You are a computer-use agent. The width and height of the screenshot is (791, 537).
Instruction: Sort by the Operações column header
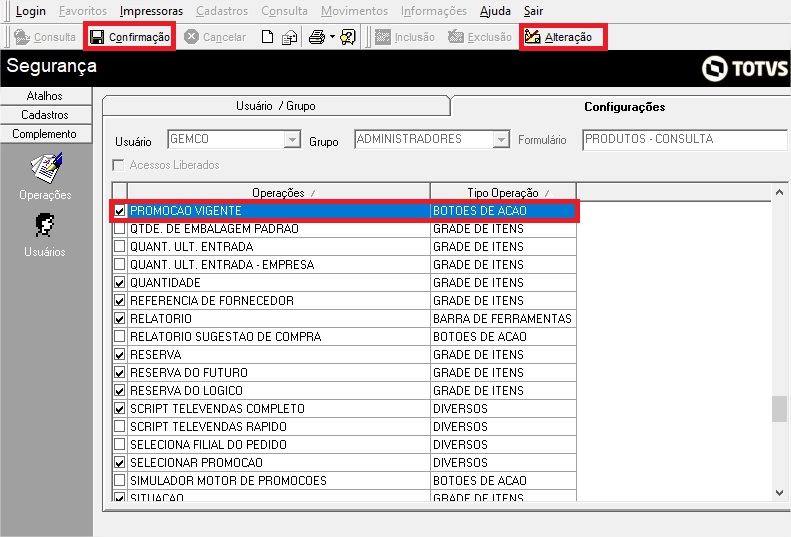coord(278,192)
